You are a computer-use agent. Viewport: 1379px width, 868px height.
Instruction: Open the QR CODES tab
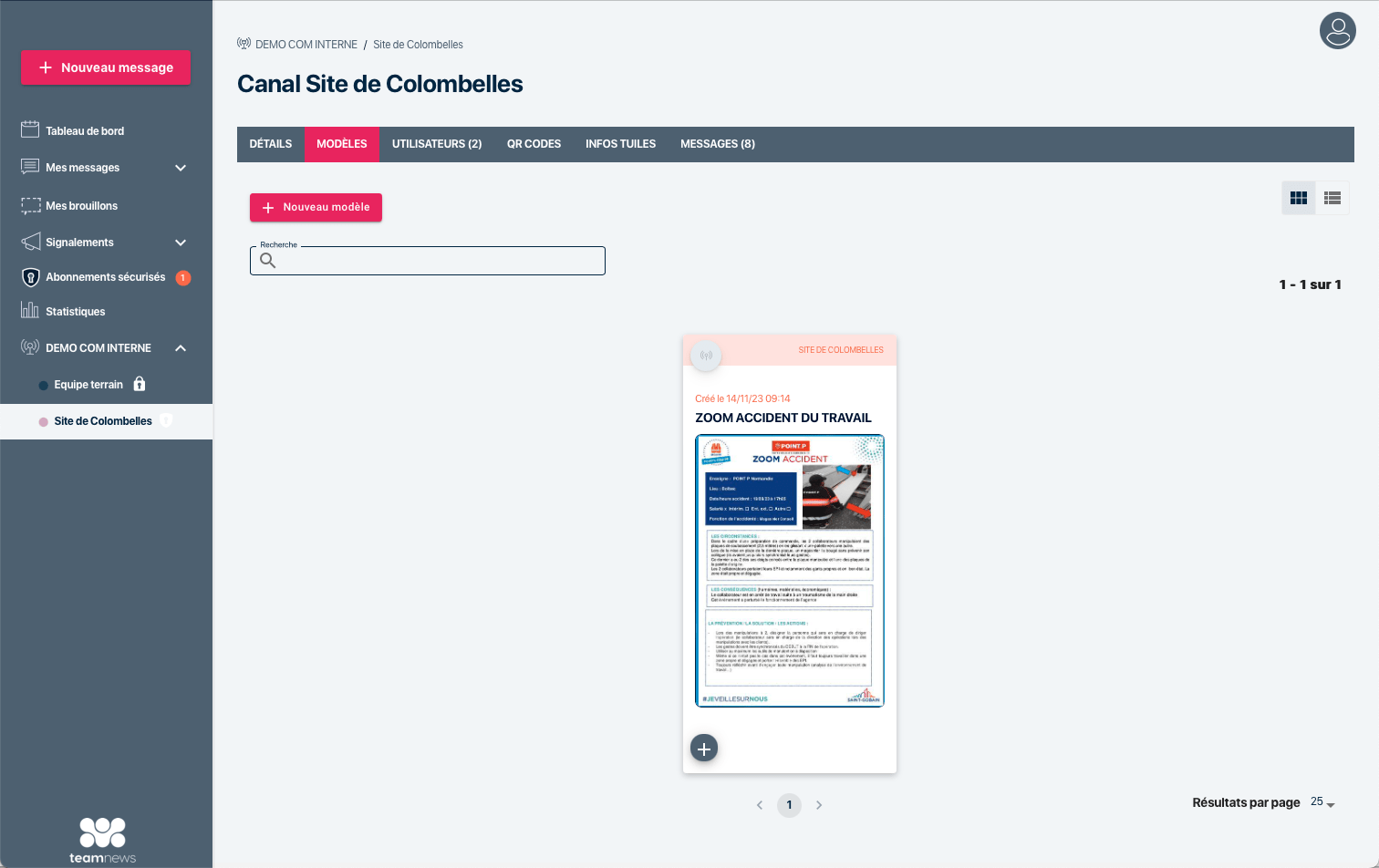[x=534, y=144]
